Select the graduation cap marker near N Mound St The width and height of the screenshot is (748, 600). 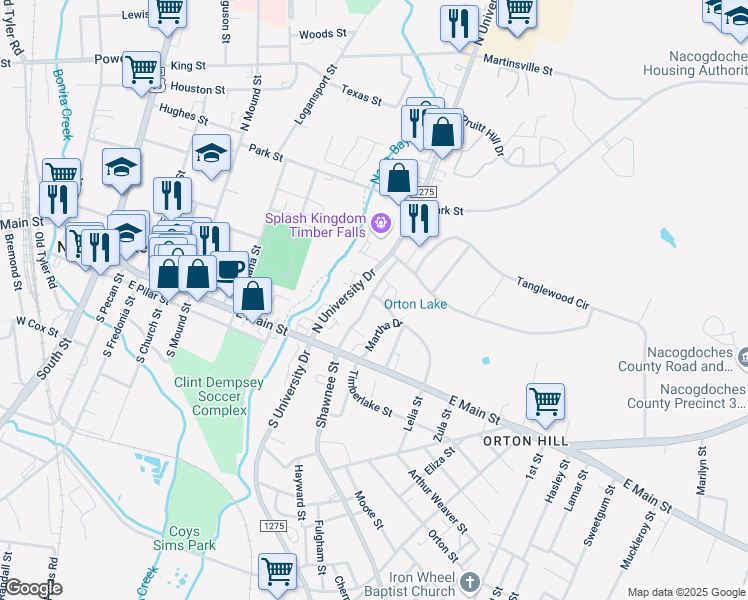211,155
